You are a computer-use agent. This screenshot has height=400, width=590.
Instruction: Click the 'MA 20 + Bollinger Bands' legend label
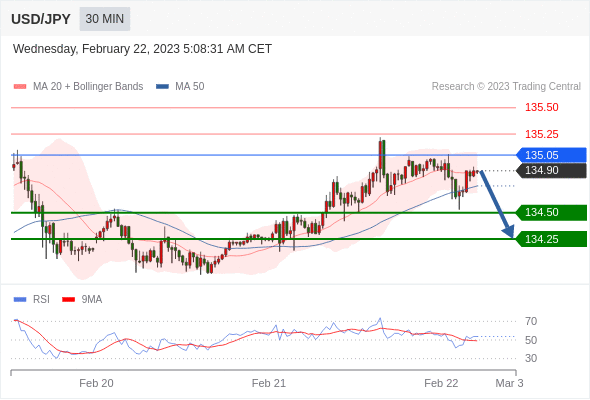pyautogui.click(x=88, y=87)
